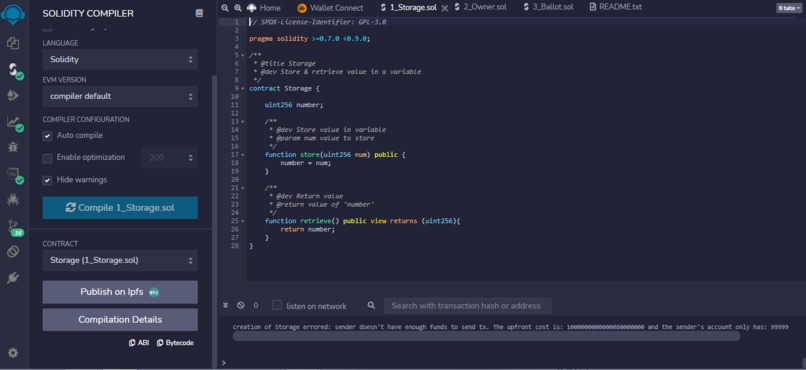Open the debugger bug icon
The image size is (806, 370).
[13, 147]
